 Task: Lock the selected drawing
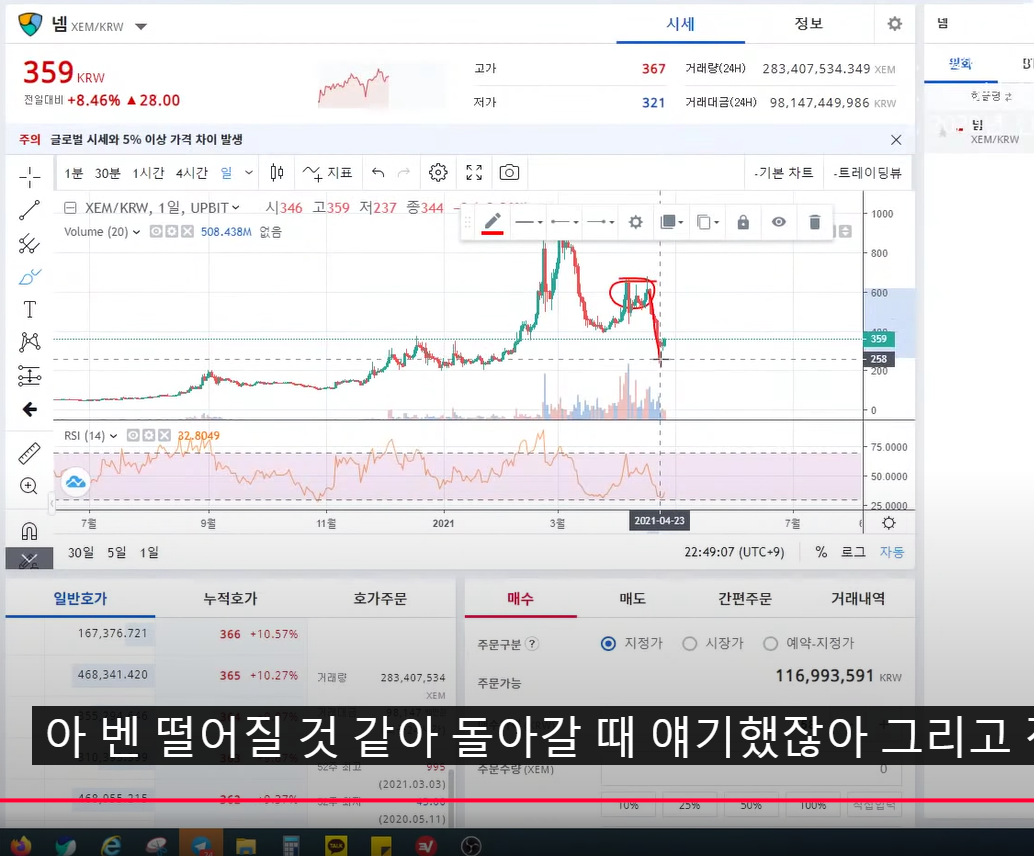[743, 222]
